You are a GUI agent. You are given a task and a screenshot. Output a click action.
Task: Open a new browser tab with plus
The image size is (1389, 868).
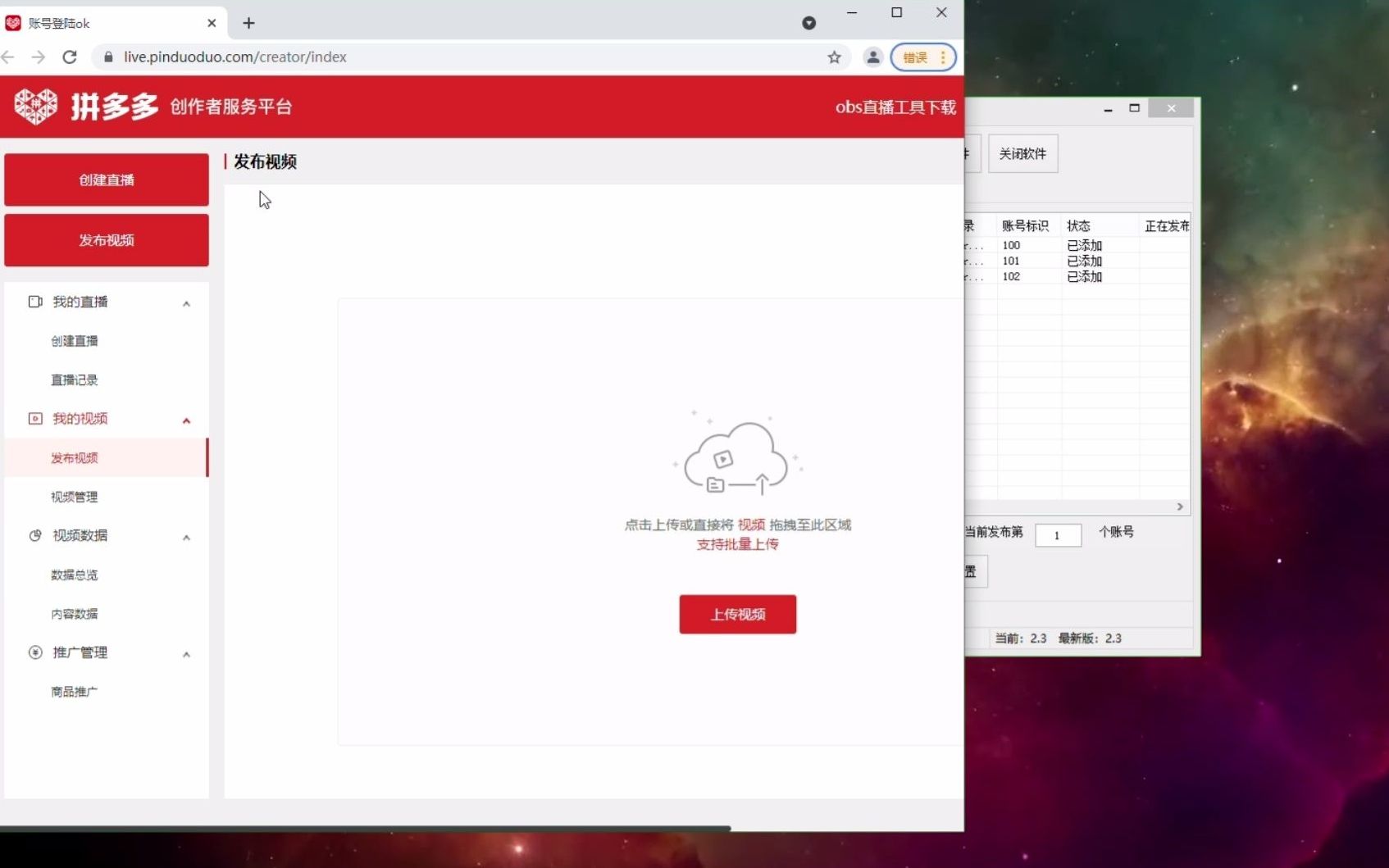pos(248,23)
